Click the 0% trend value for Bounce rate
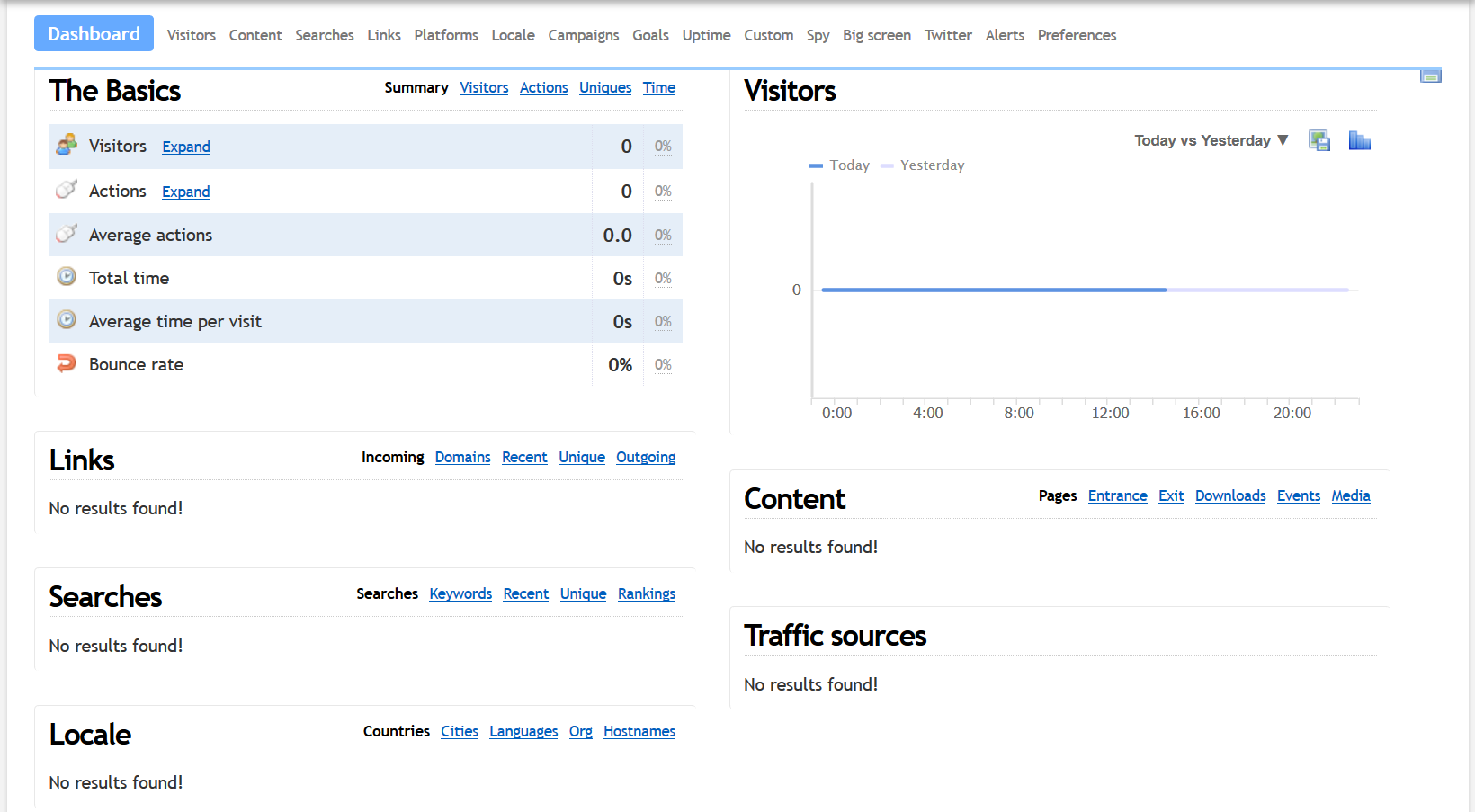The width and height of the screenshot is (1475, 812). 663,364
